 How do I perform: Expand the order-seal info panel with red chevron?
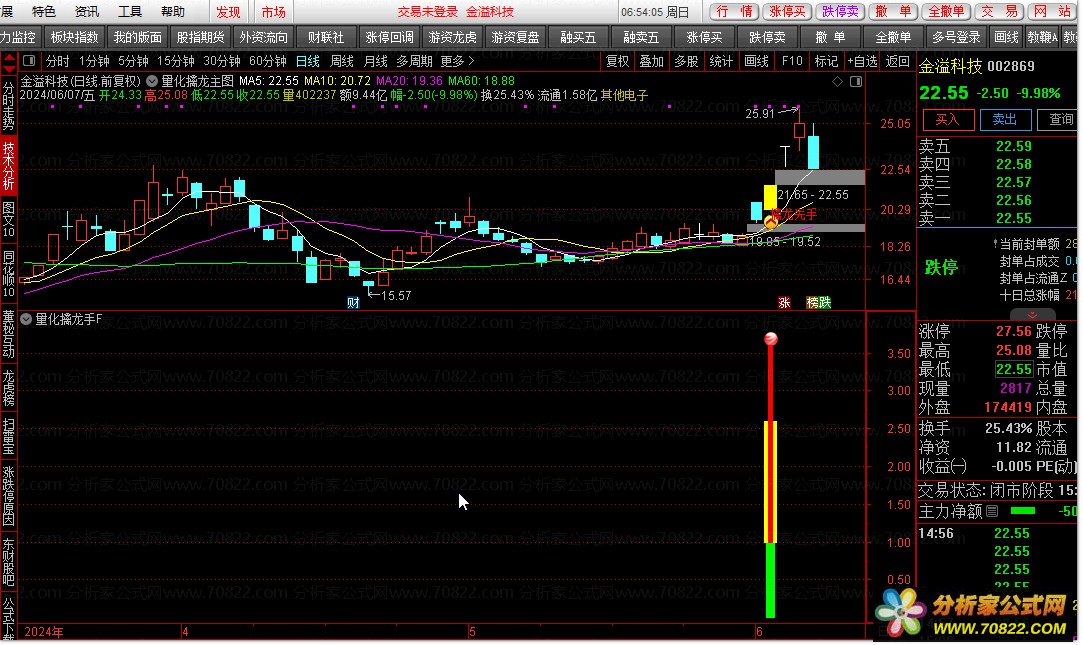1032,315
